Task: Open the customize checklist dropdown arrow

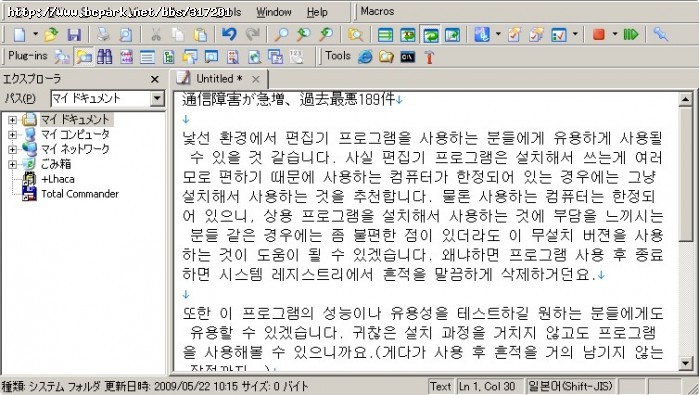Action: [x=575, y=35]
